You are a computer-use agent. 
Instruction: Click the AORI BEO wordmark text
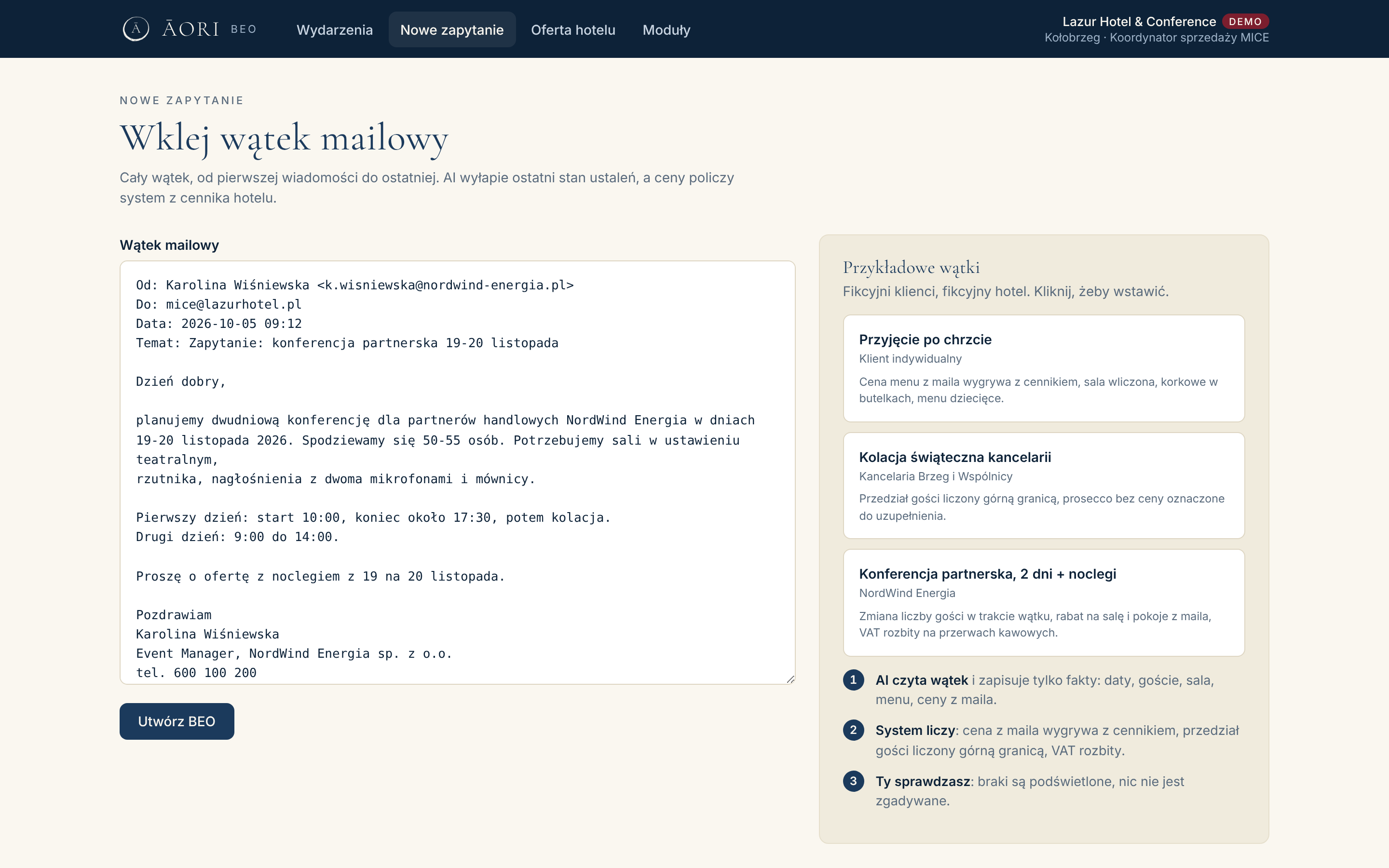pos(209,29)
